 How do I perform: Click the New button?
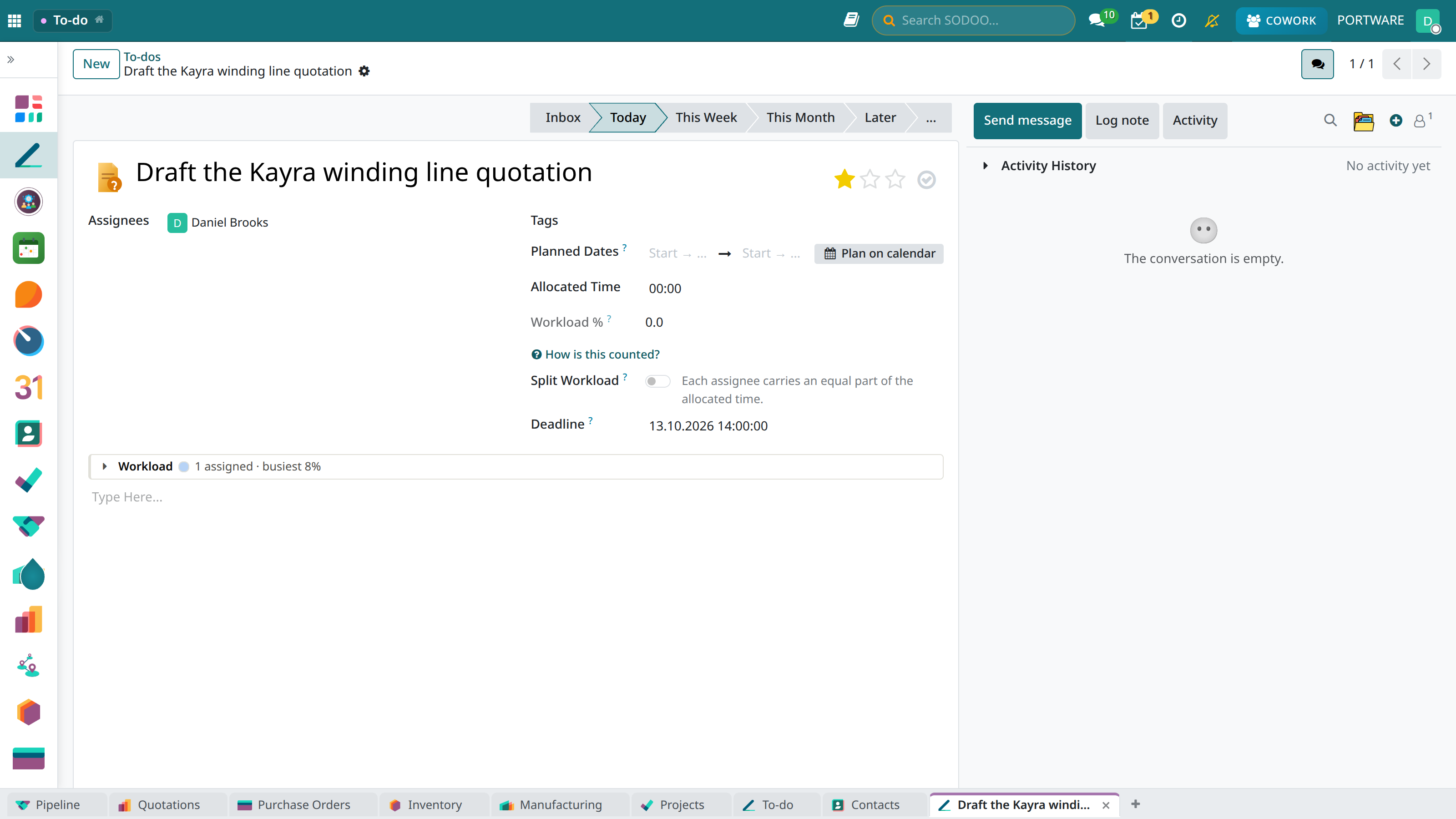pyautogui.click(x=96, y=64)
